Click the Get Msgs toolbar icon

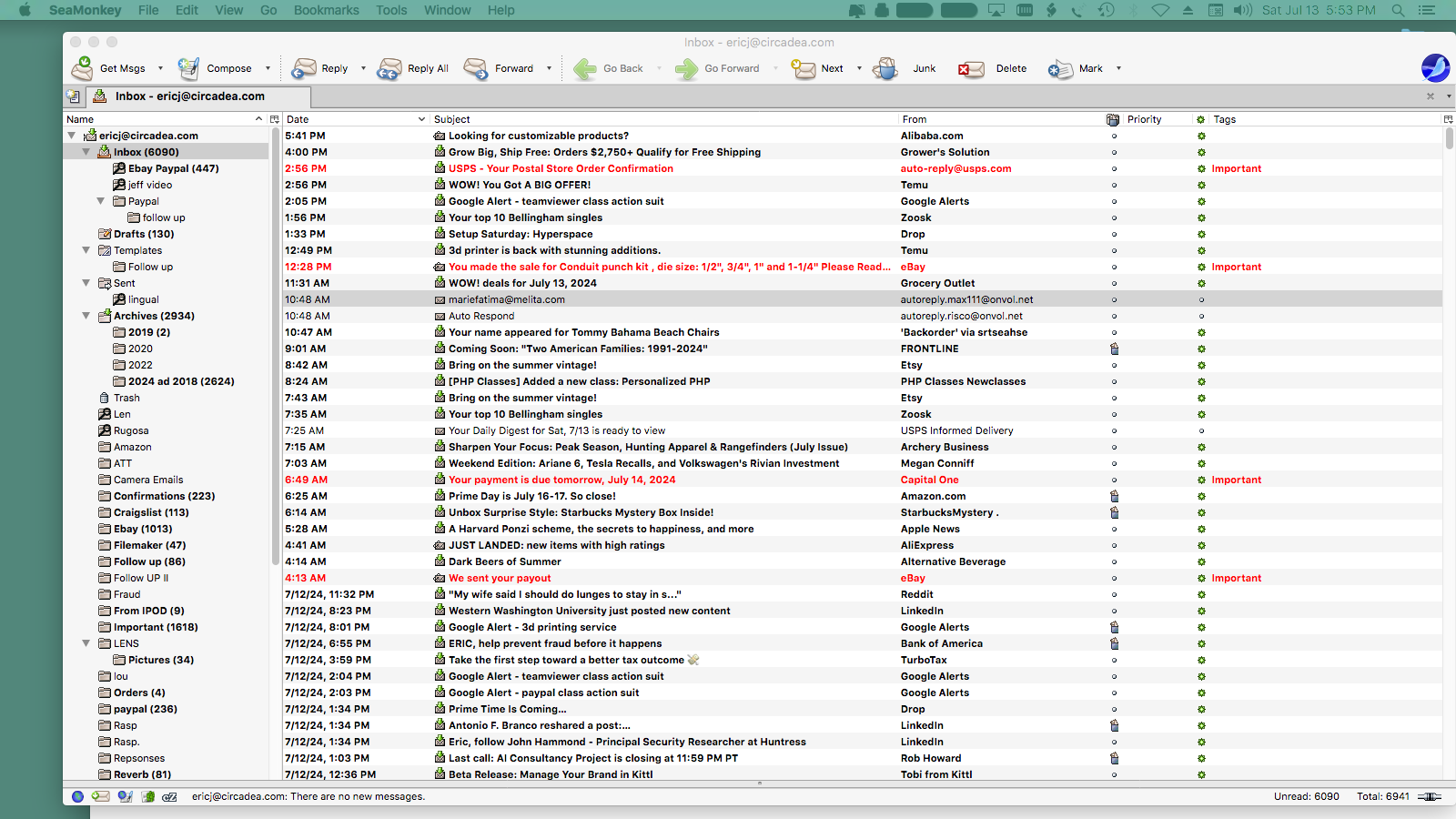[83, 68]
